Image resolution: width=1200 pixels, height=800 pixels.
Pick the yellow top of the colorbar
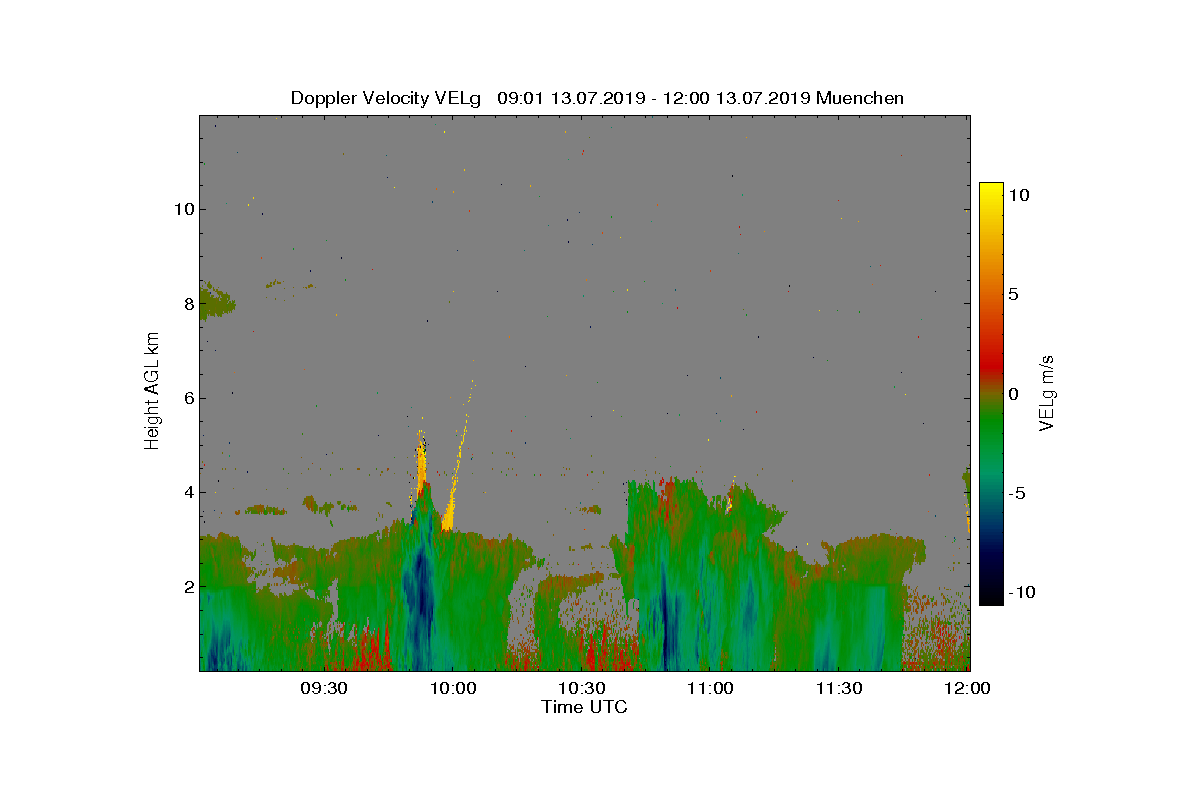991,190
